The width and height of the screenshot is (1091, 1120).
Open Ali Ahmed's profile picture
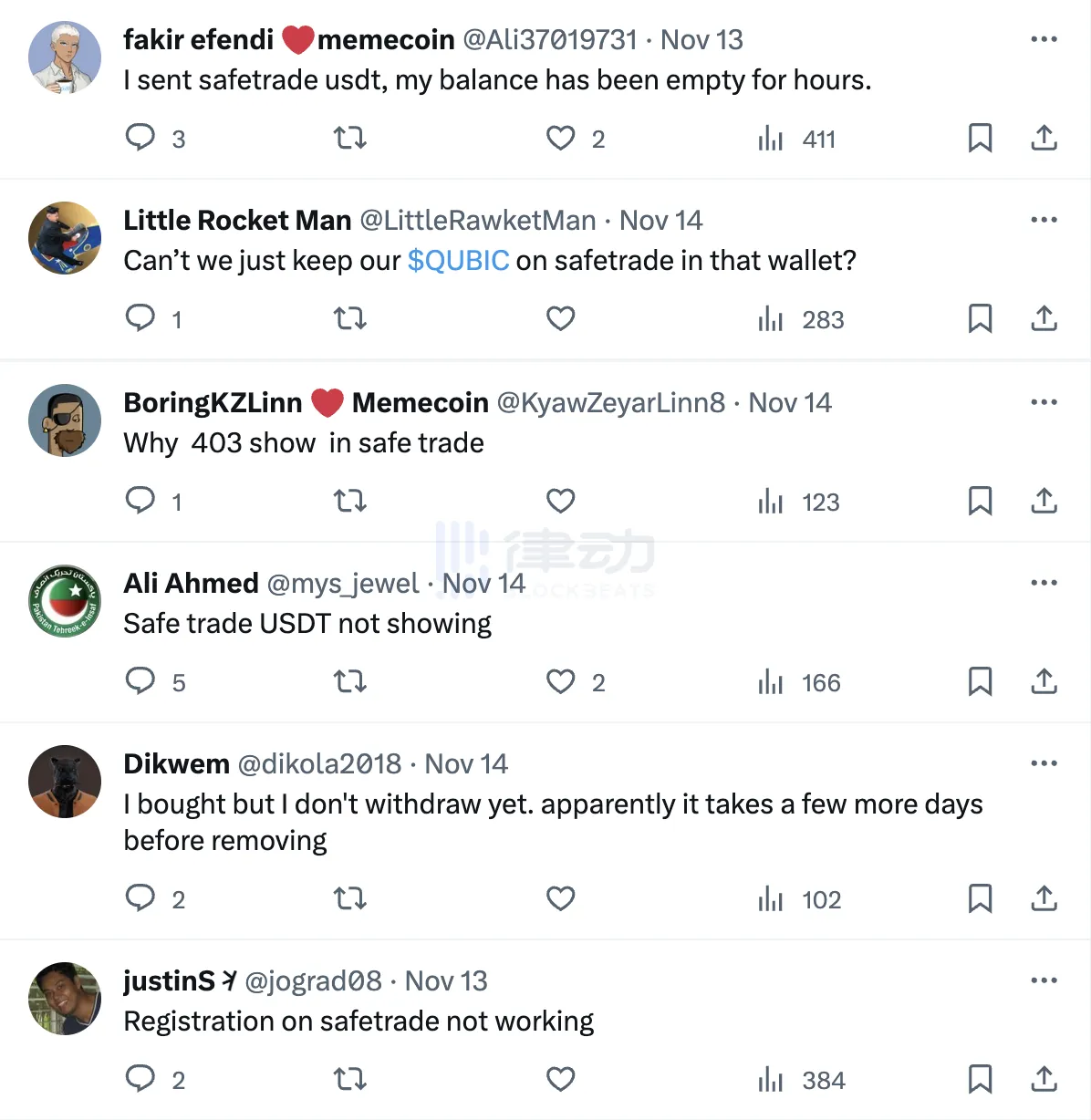click(65, 601)
